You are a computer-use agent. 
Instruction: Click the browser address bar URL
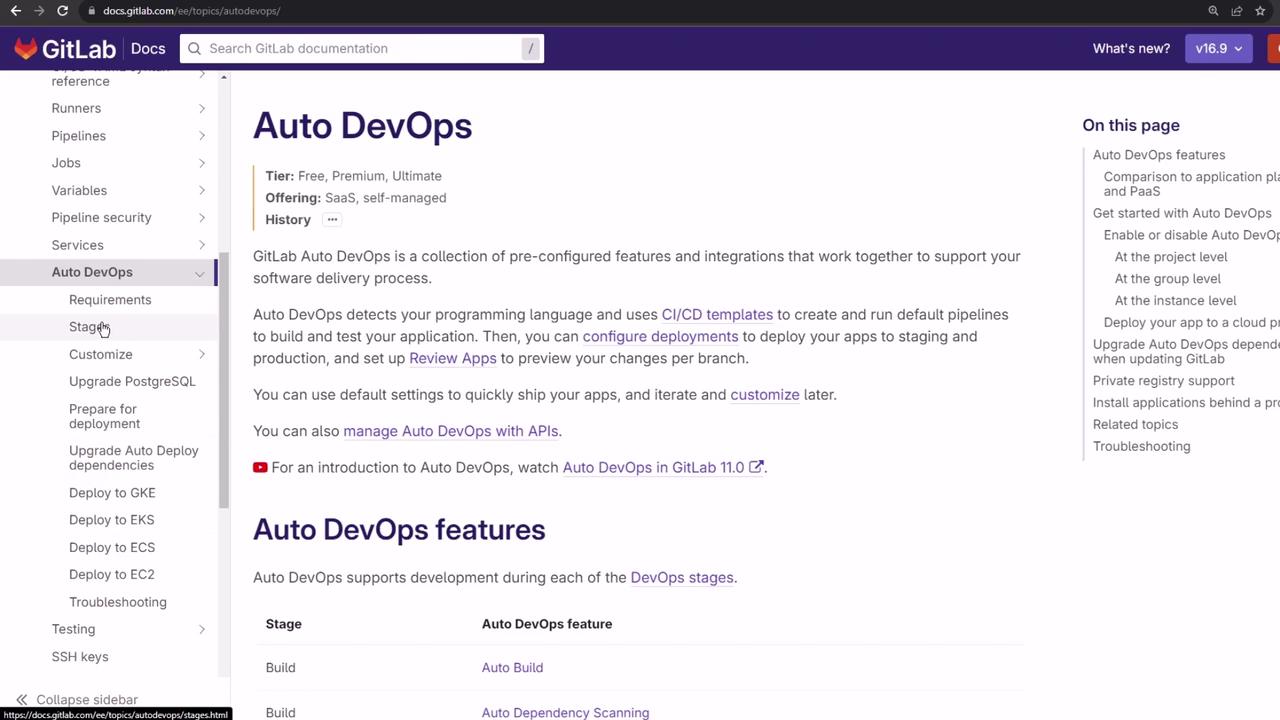[x=191, y=11]
